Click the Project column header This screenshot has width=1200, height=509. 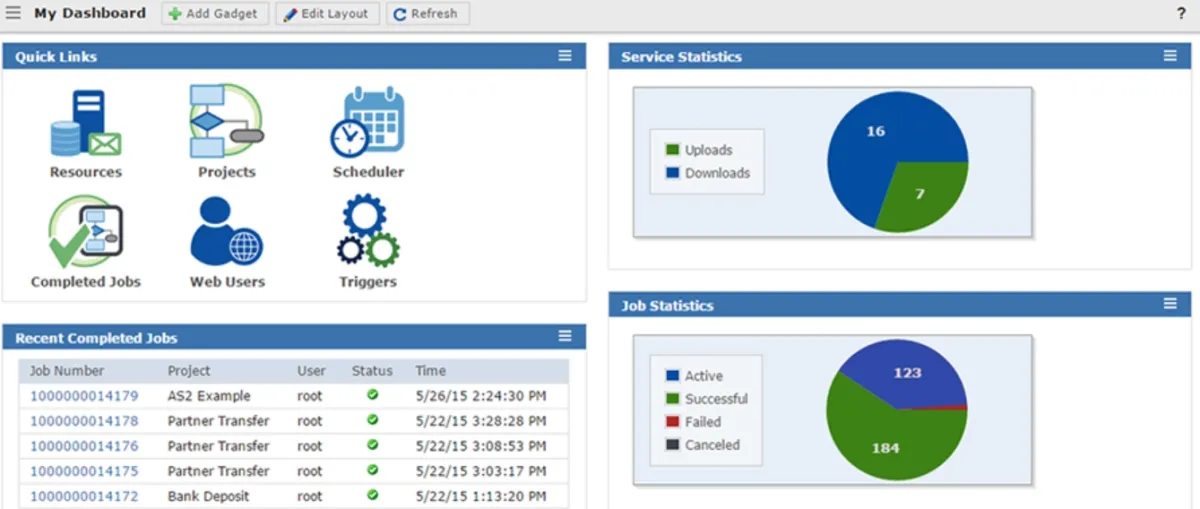[x=189, y=371]
